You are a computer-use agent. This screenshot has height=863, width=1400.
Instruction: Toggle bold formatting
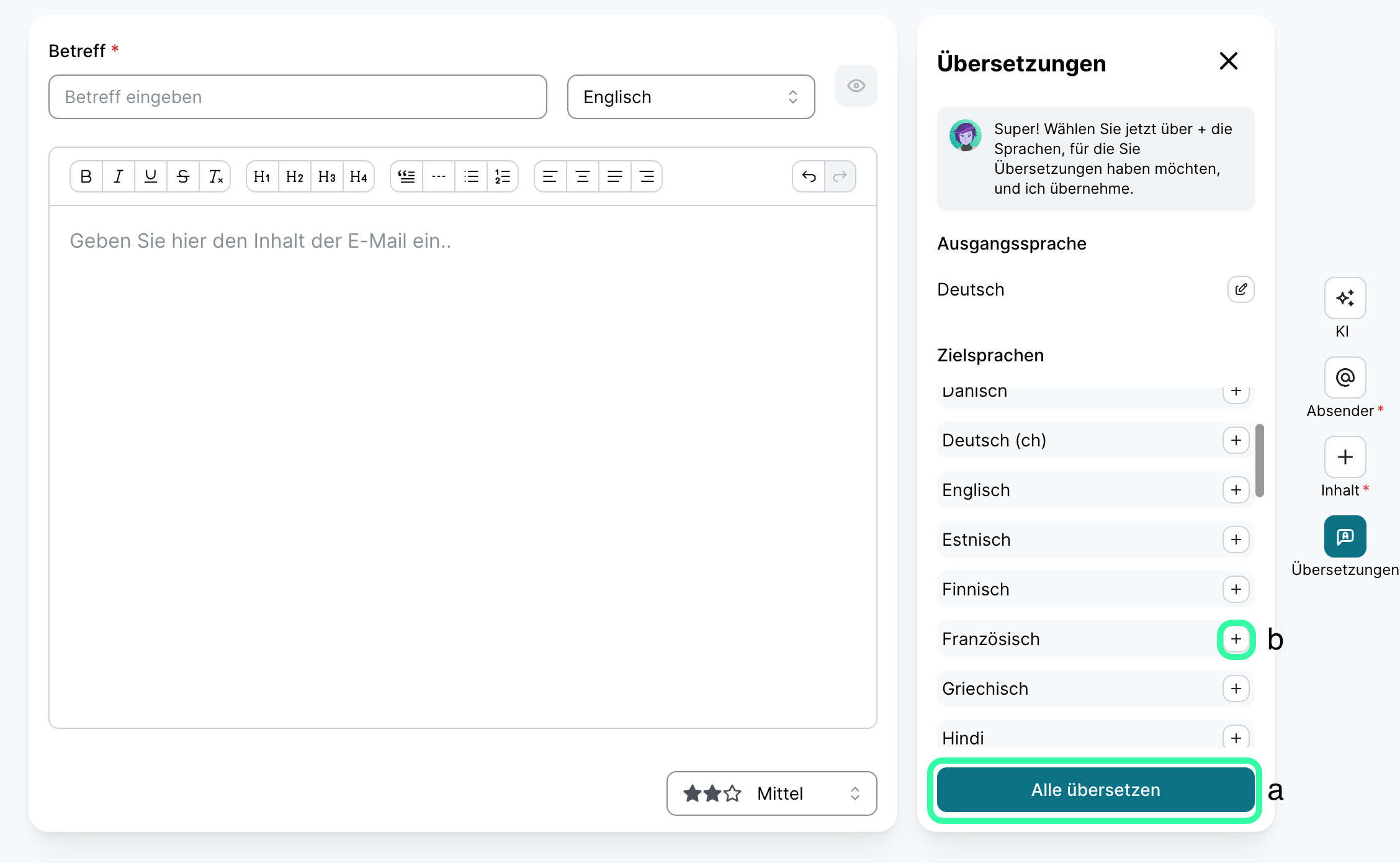tap(86, 176)
